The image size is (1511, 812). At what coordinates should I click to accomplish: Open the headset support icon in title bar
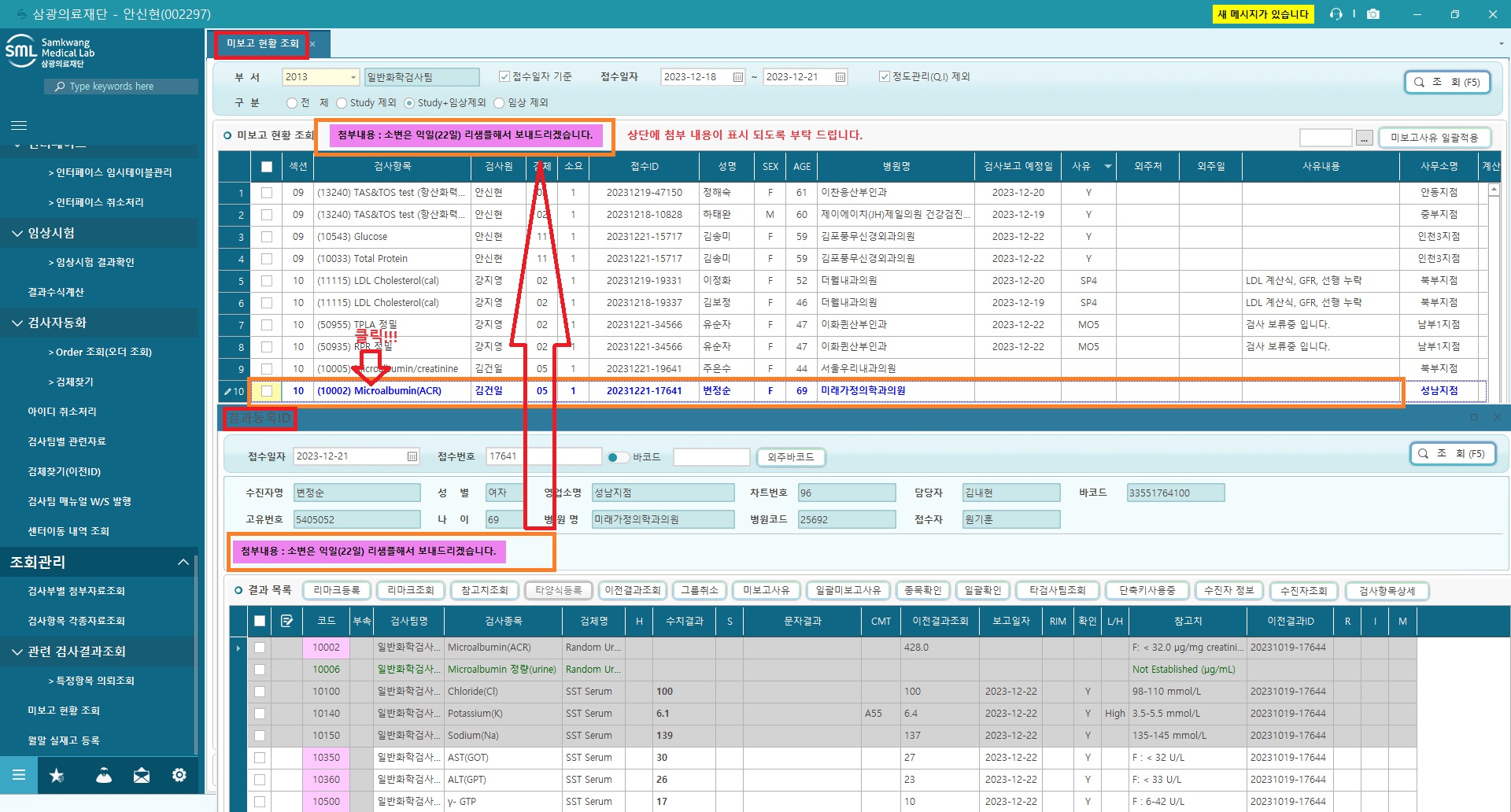(1336, 14)
